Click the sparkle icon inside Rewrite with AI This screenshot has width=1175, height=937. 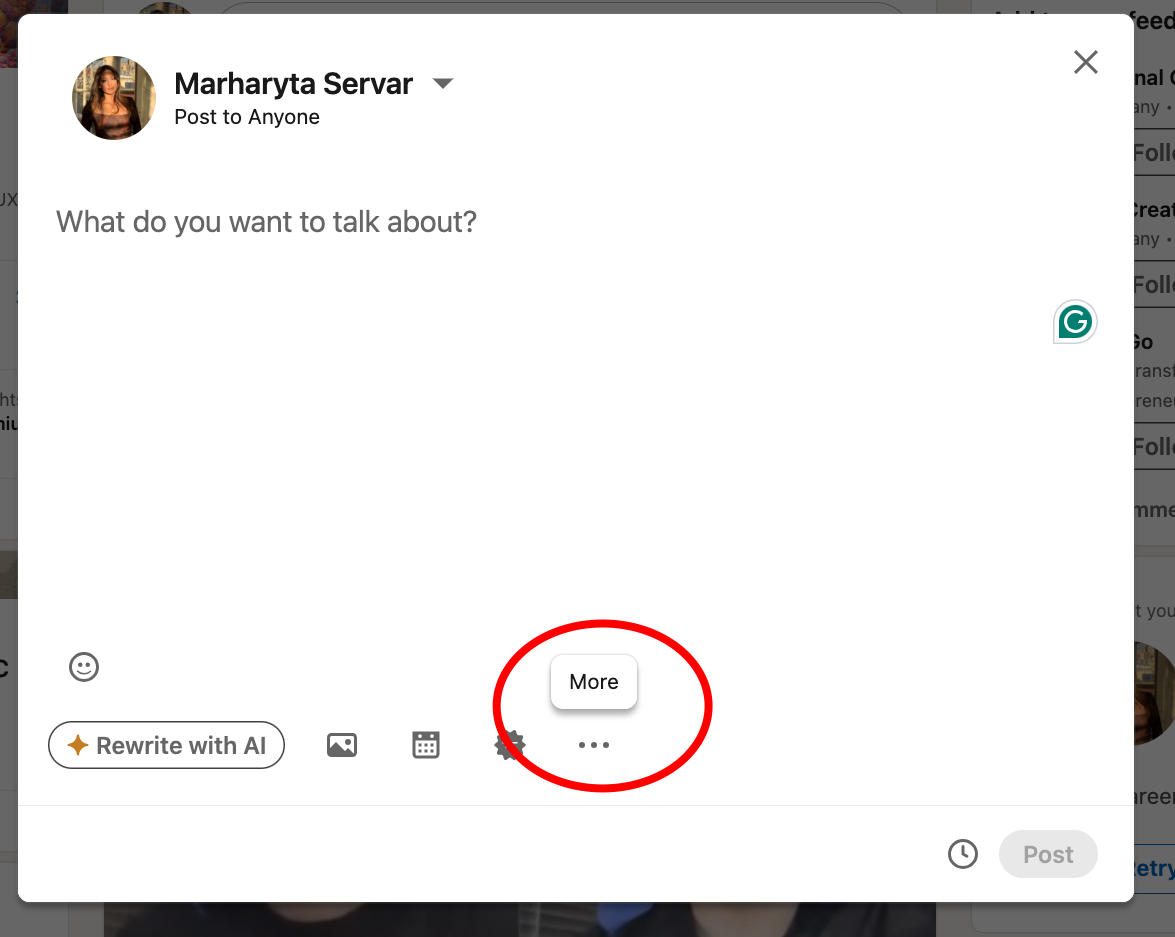79,744
